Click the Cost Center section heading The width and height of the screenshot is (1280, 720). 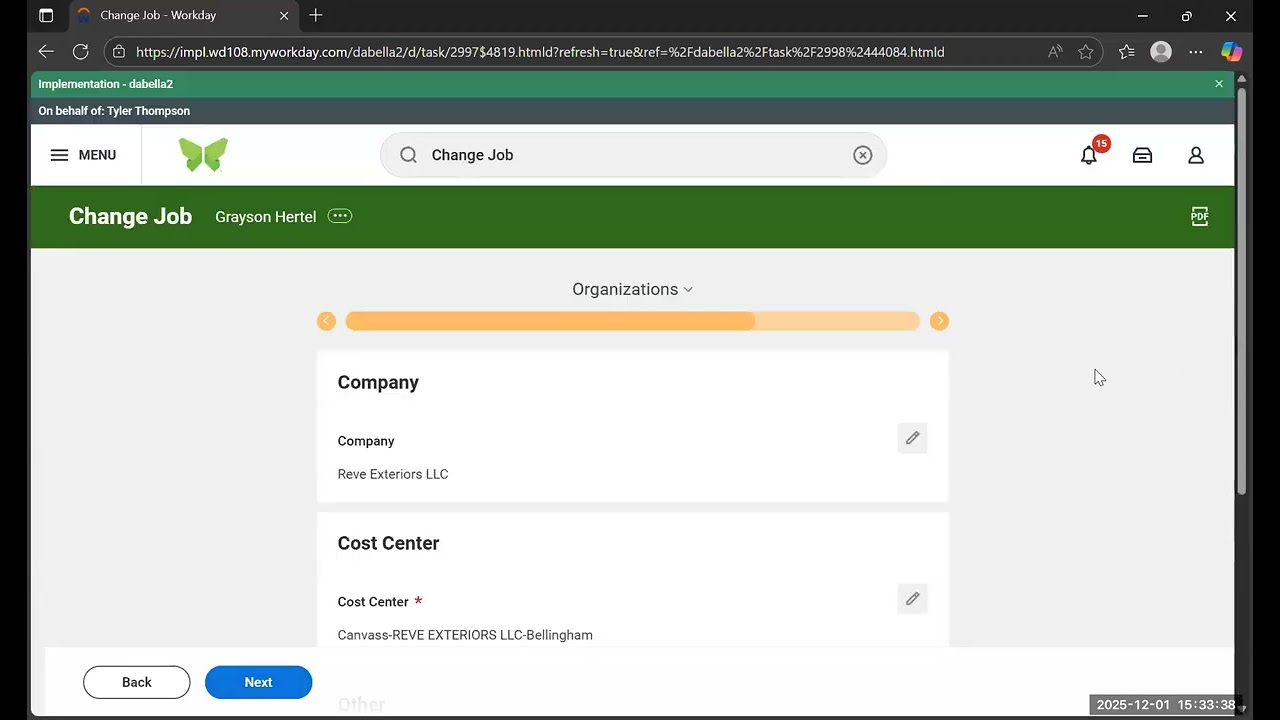tap(388, 543)
